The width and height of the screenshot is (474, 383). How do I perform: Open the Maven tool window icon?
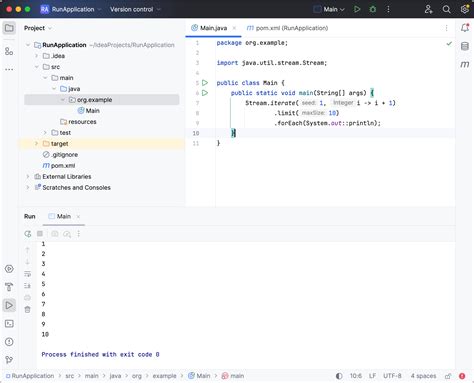pyautogui.click(x=465, y=64)
